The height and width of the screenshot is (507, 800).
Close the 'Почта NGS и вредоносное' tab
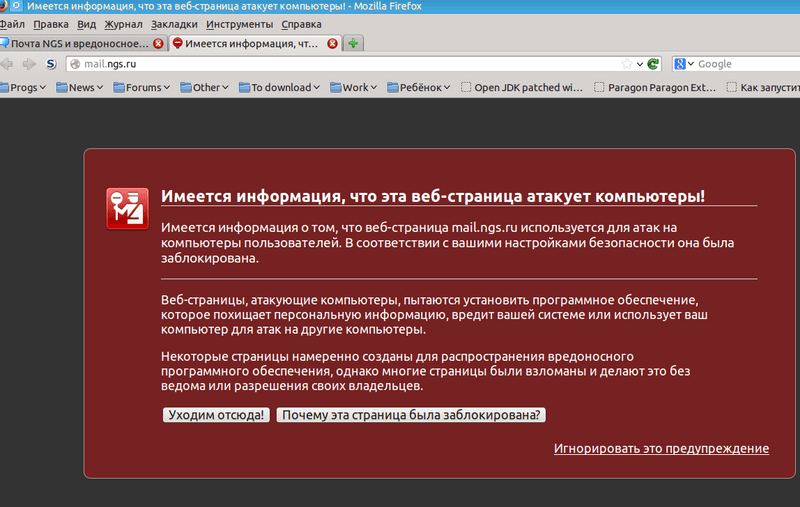tap(158, 43)
